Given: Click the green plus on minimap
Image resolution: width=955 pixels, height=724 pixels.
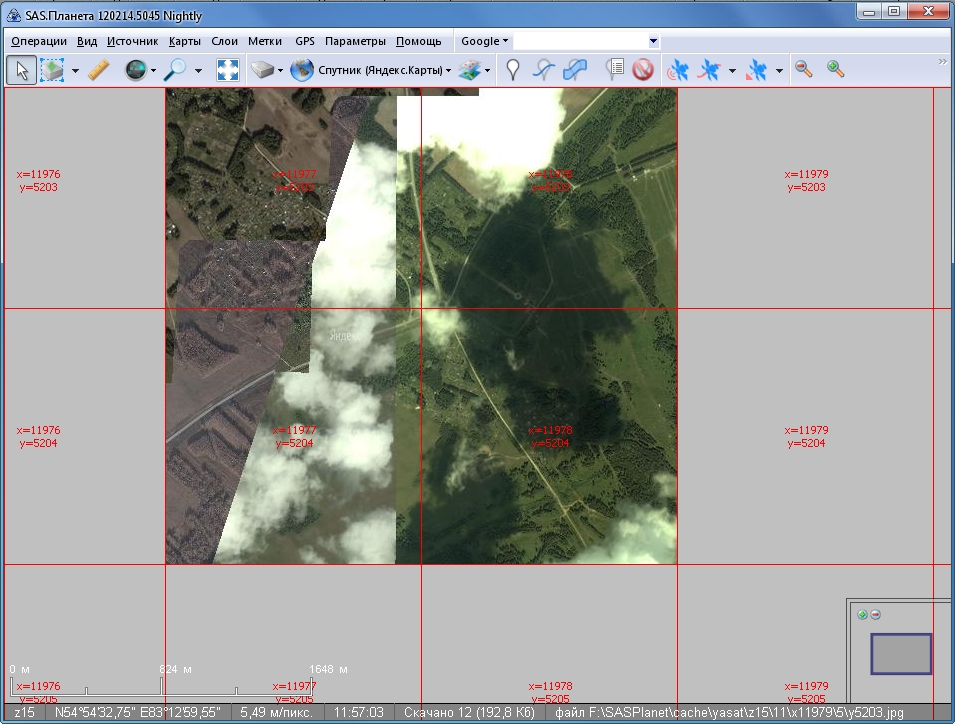Looking at the screenshot, I should (862, 614).
